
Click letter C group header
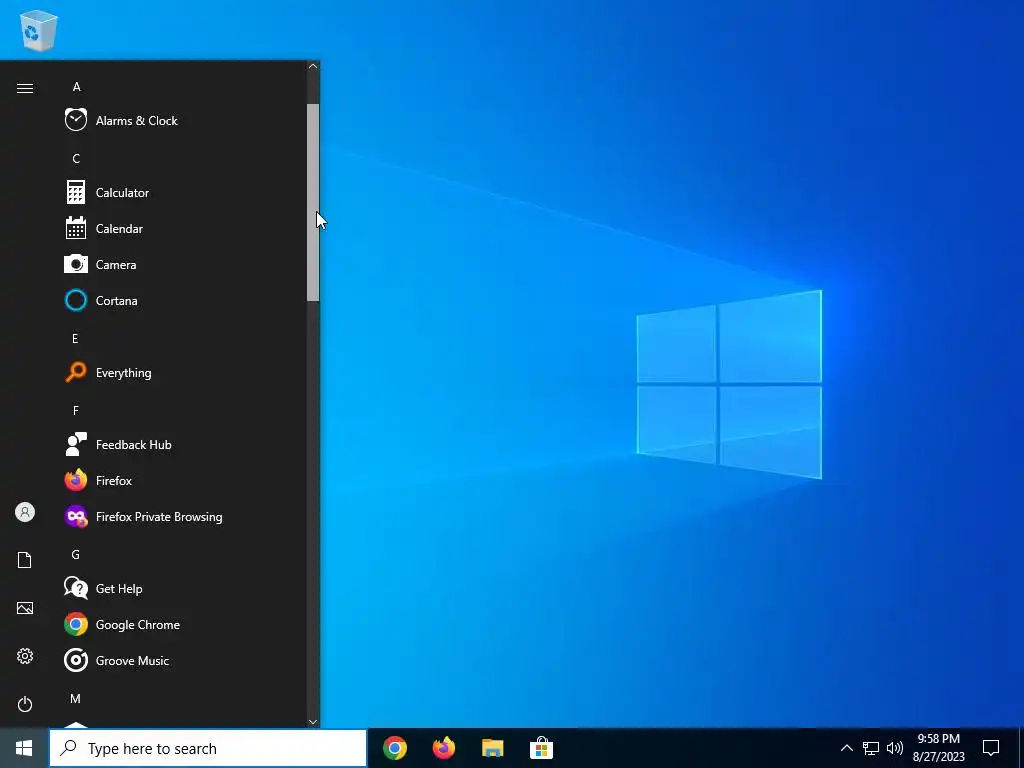coord(76,159)
